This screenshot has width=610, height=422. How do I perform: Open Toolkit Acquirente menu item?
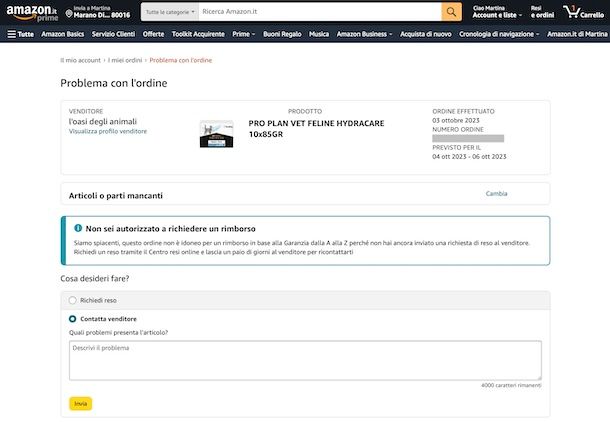tap(198, 34)
